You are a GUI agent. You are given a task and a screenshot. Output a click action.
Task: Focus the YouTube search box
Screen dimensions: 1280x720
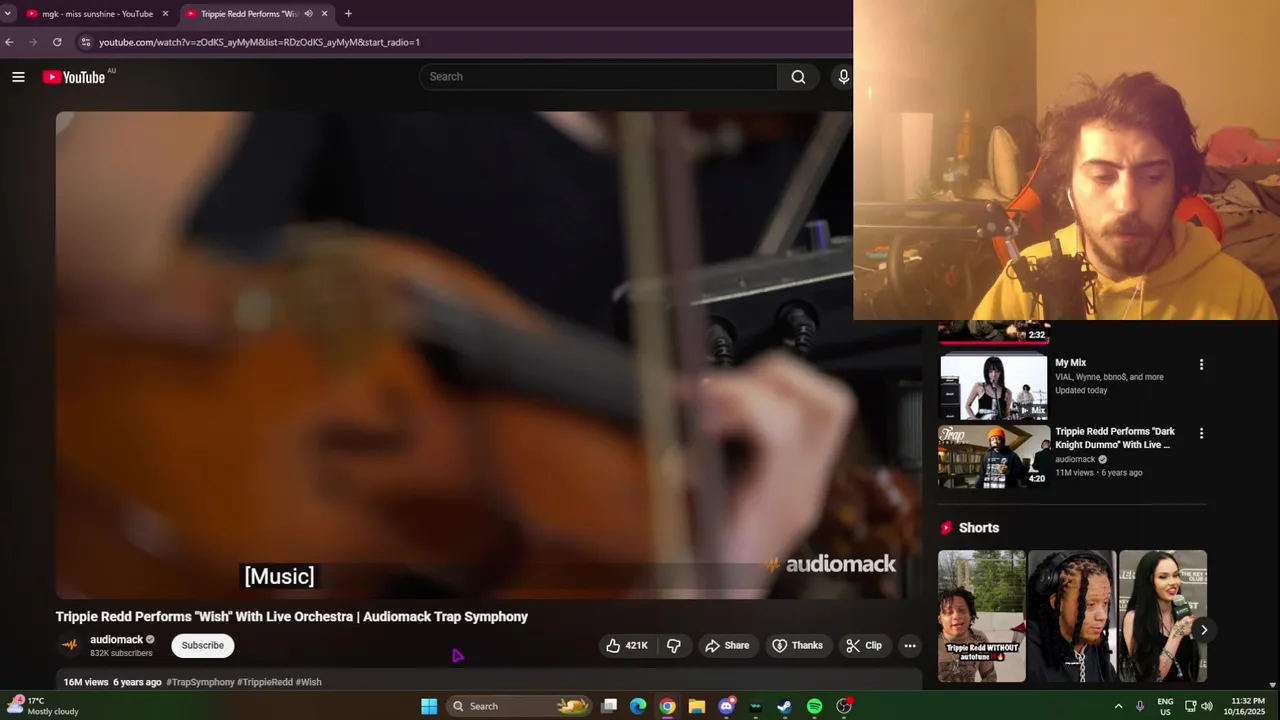point(598,77)
